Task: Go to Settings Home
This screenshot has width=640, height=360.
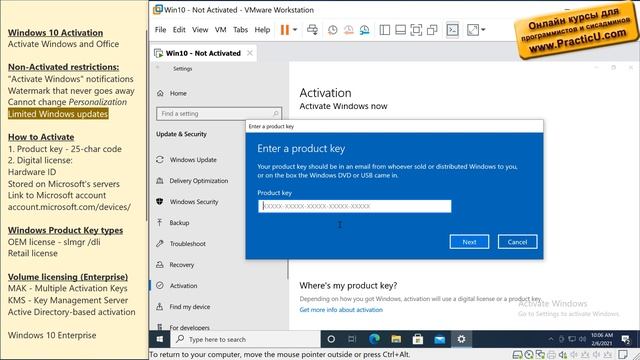Action: click(178, 93)
